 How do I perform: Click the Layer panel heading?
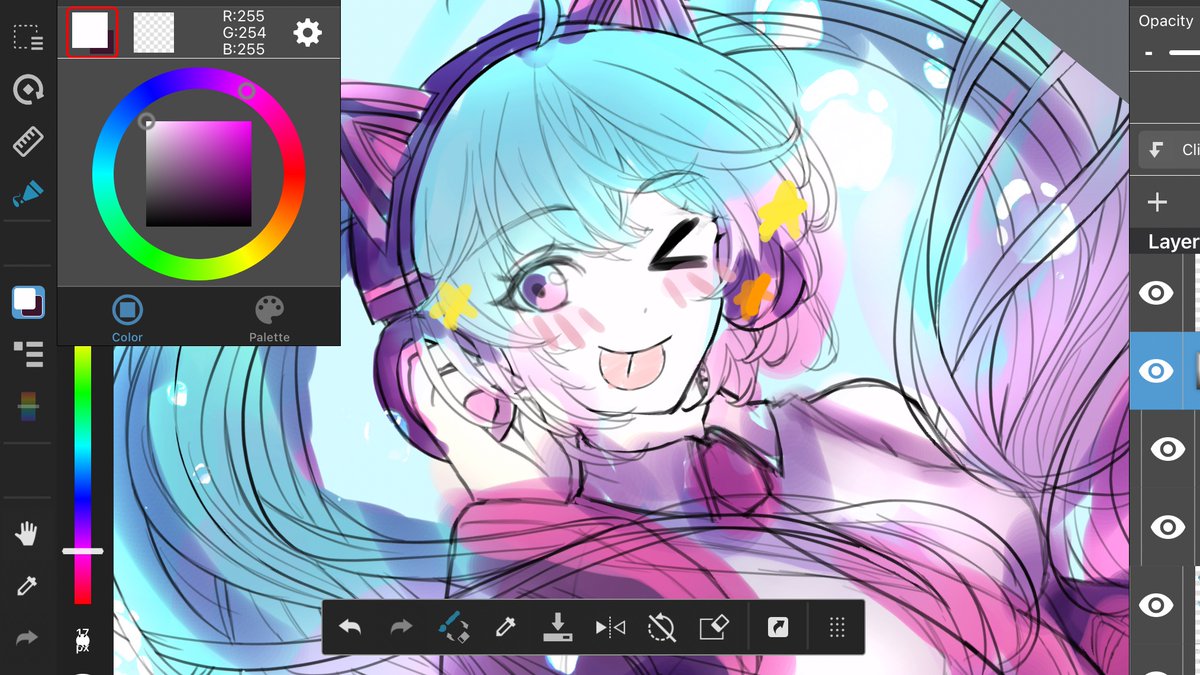1173,242
